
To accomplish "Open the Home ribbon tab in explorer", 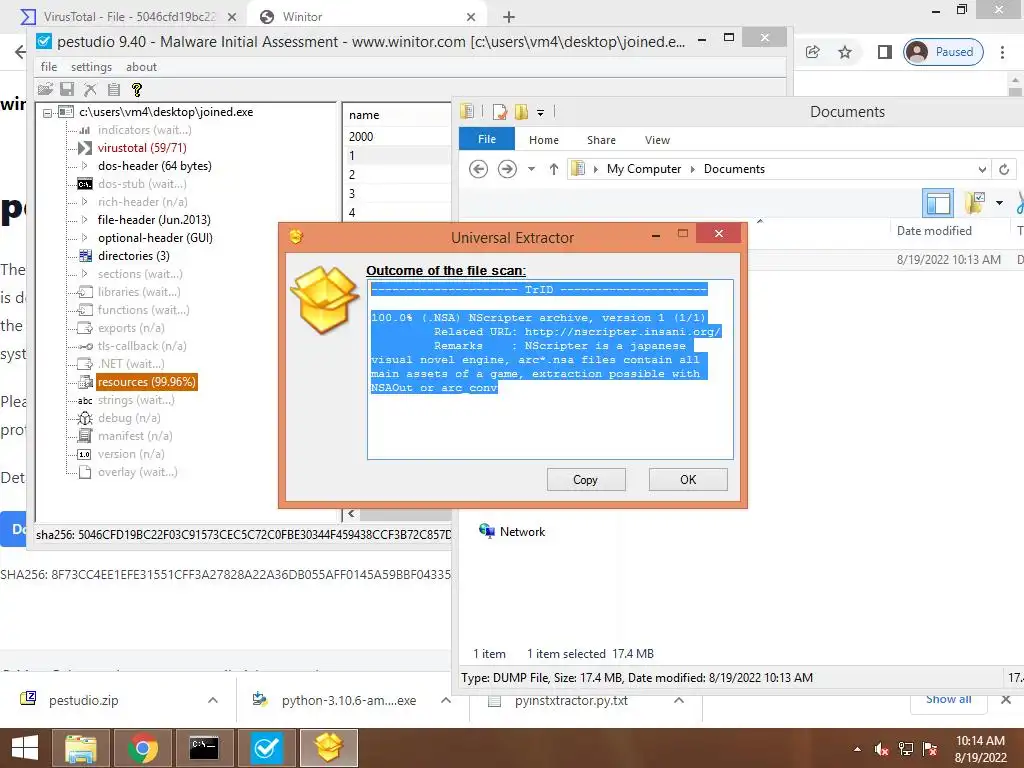I will coord(543,140).
